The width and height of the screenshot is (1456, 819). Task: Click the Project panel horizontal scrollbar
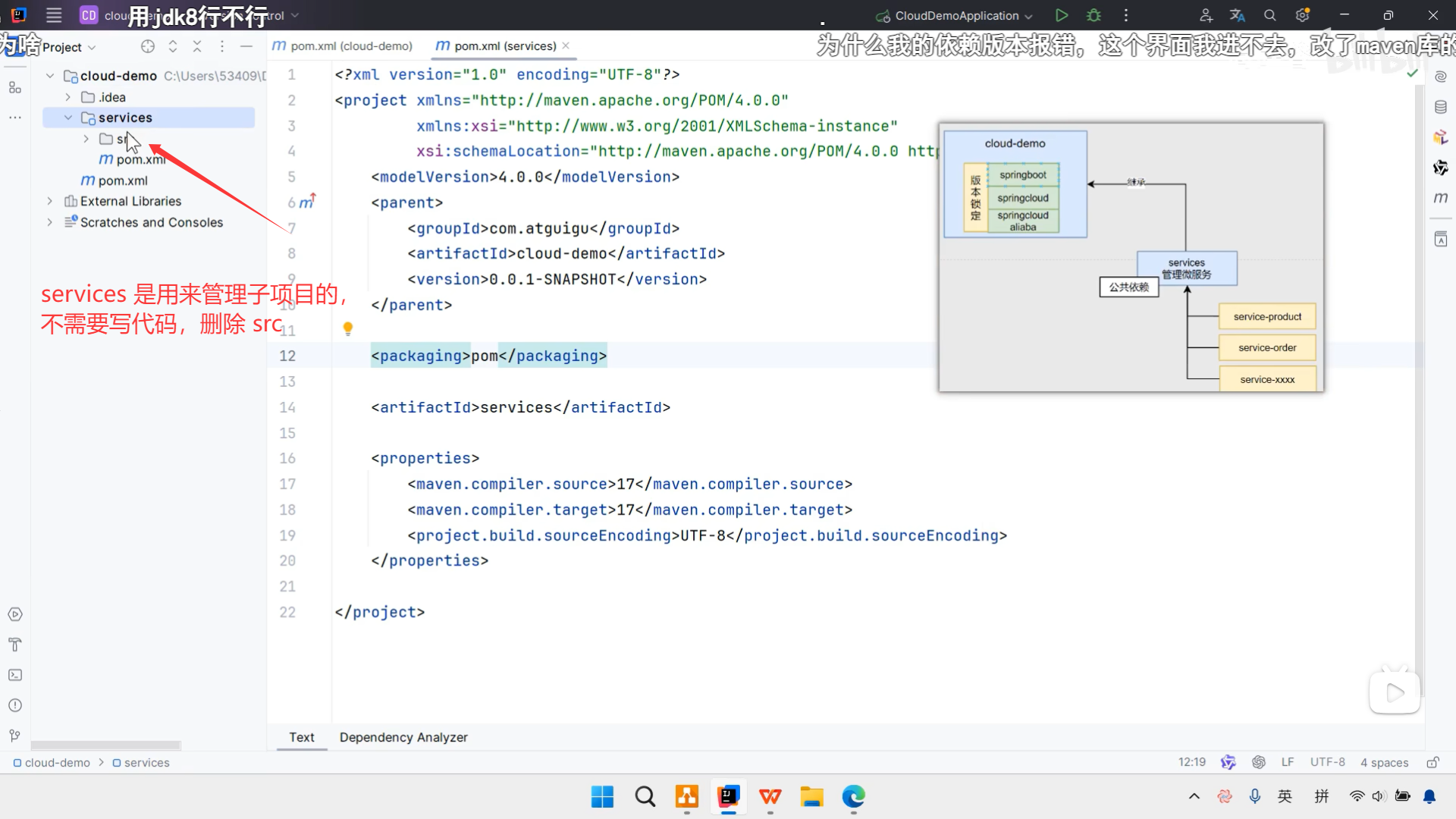105,745
